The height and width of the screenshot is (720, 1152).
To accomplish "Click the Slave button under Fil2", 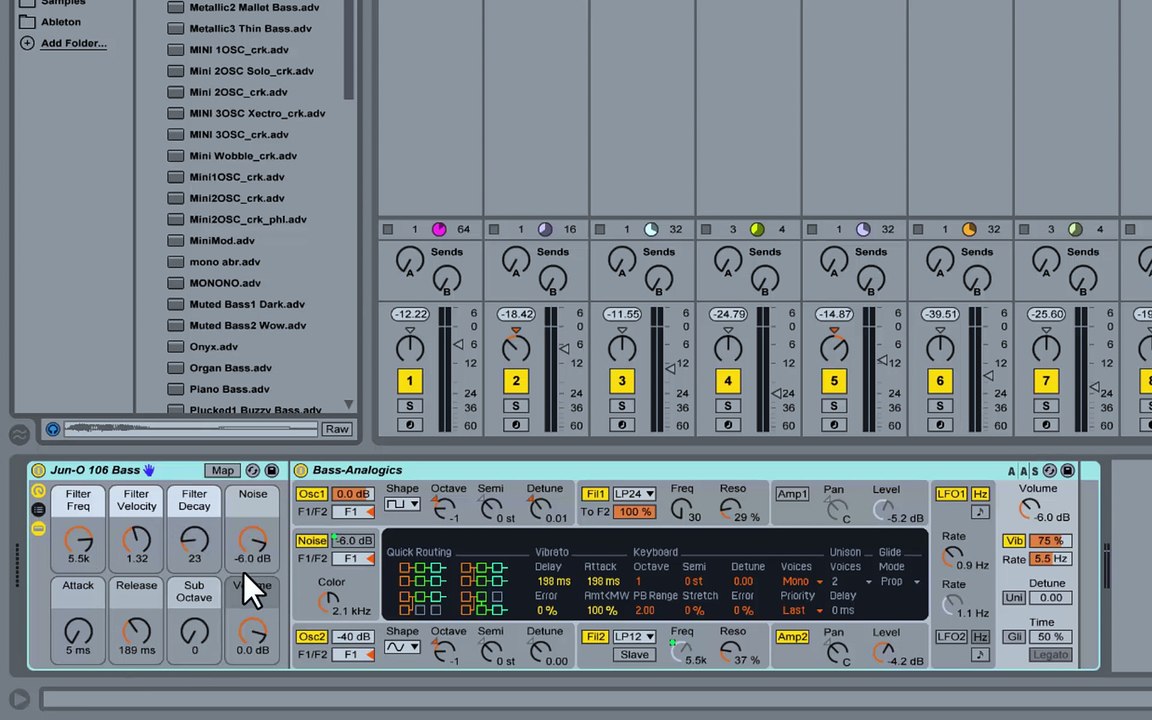I will tap(634, 654).
